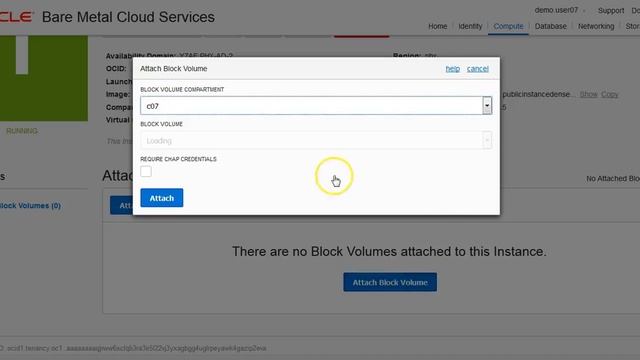Image resolution: width=640 pixels, height=360 pixels.
Task: Open the Database nav tab
Action: point(551,26)
